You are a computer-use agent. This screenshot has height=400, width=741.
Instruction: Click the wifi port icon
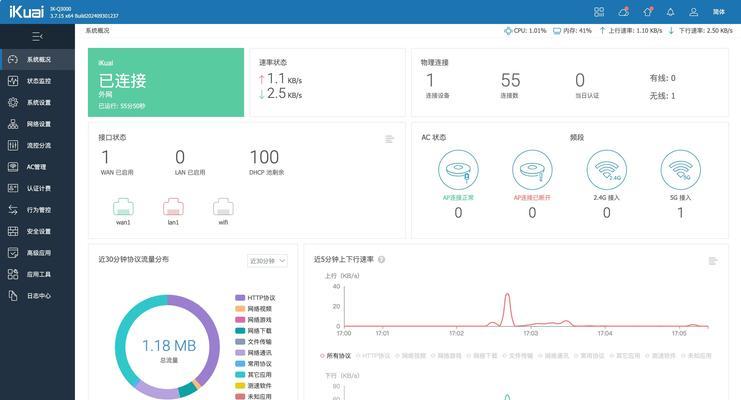tap(223, 207)
